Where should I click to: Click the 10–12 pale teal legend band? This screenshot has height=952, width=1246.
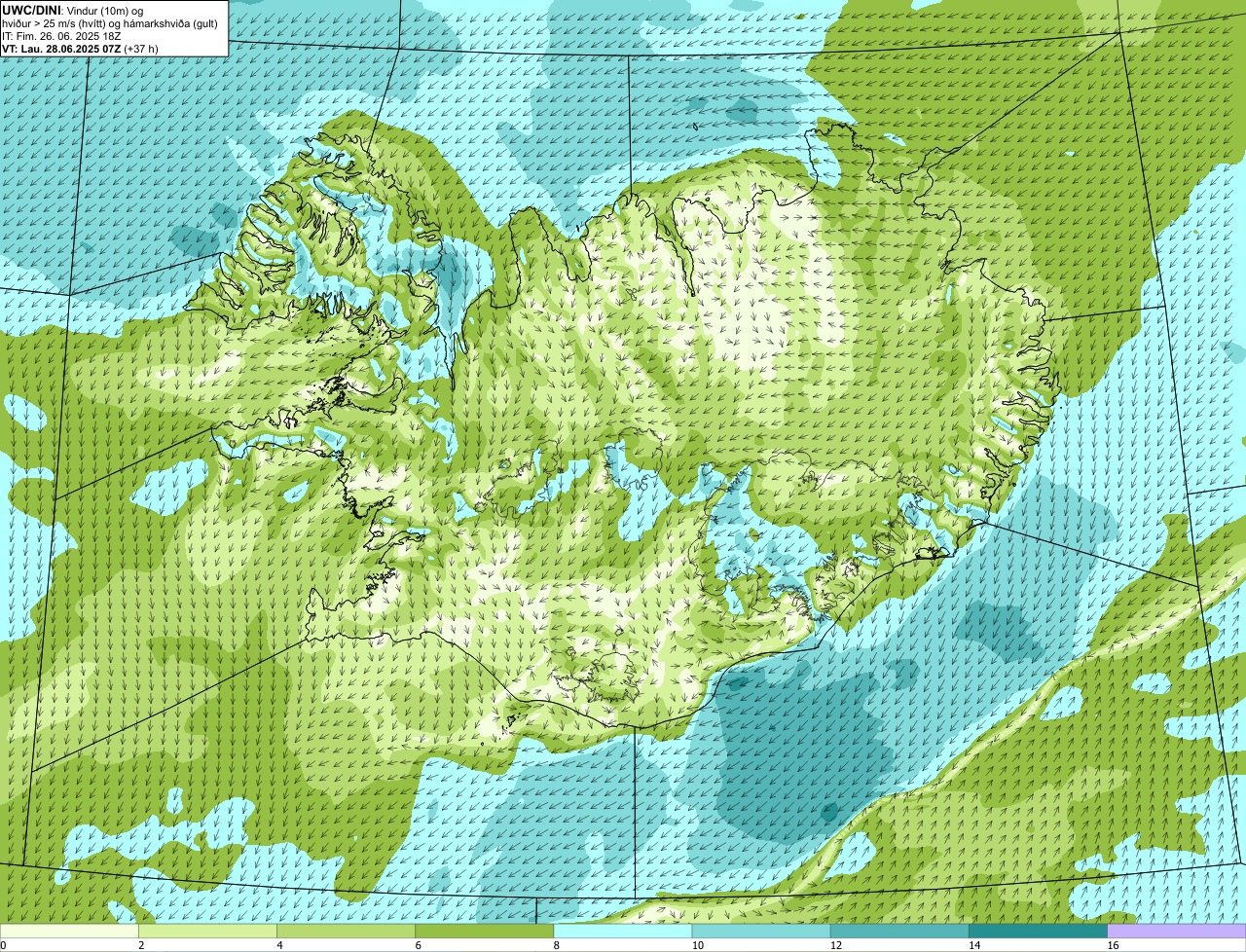[761, 932]
